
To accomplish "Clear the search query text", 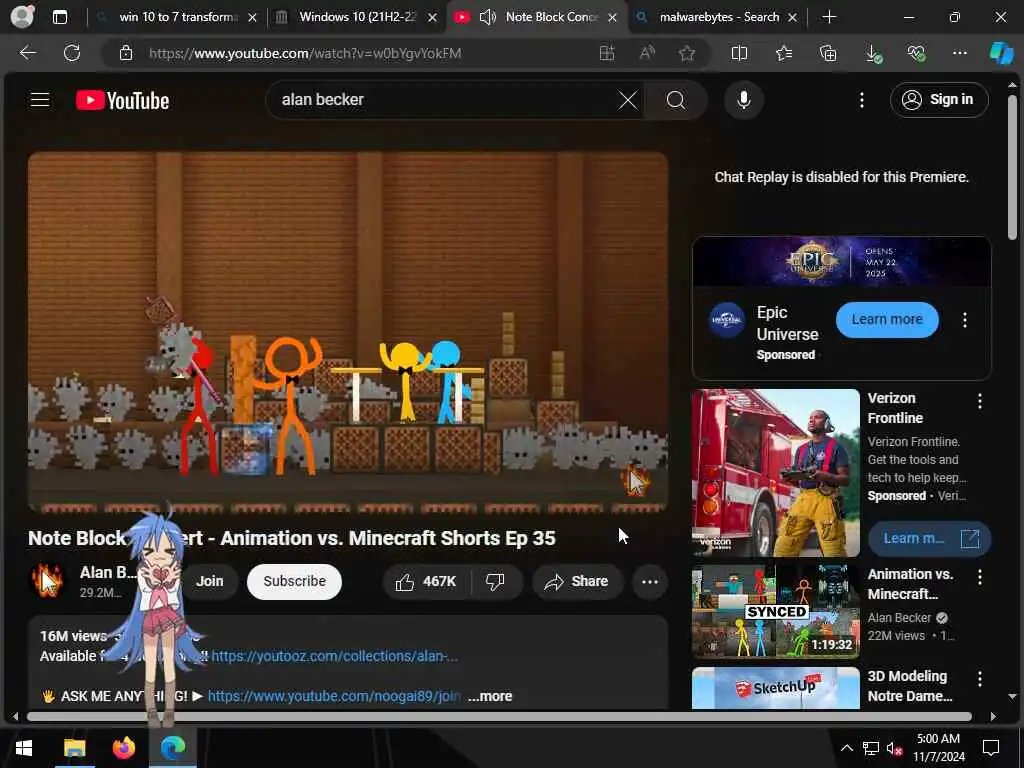I will click(x=628, y=100).
